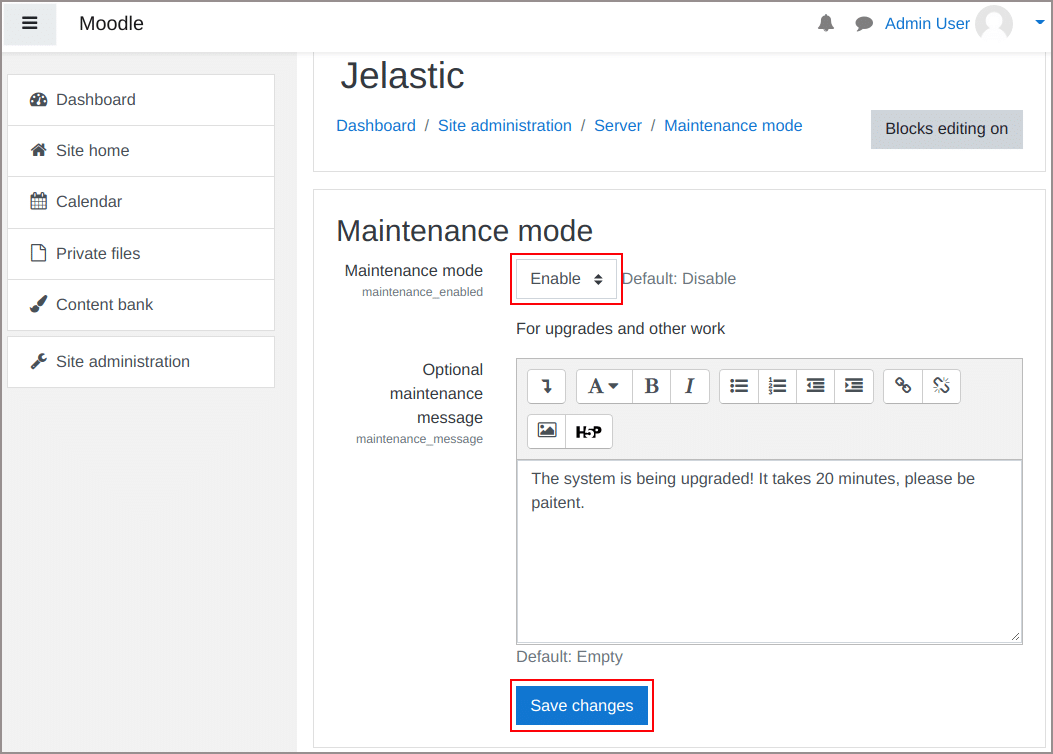The width and height of the screenshot is (1053, 754).
Task: Open the messages speech bubble icon
Action: point(864,24)
